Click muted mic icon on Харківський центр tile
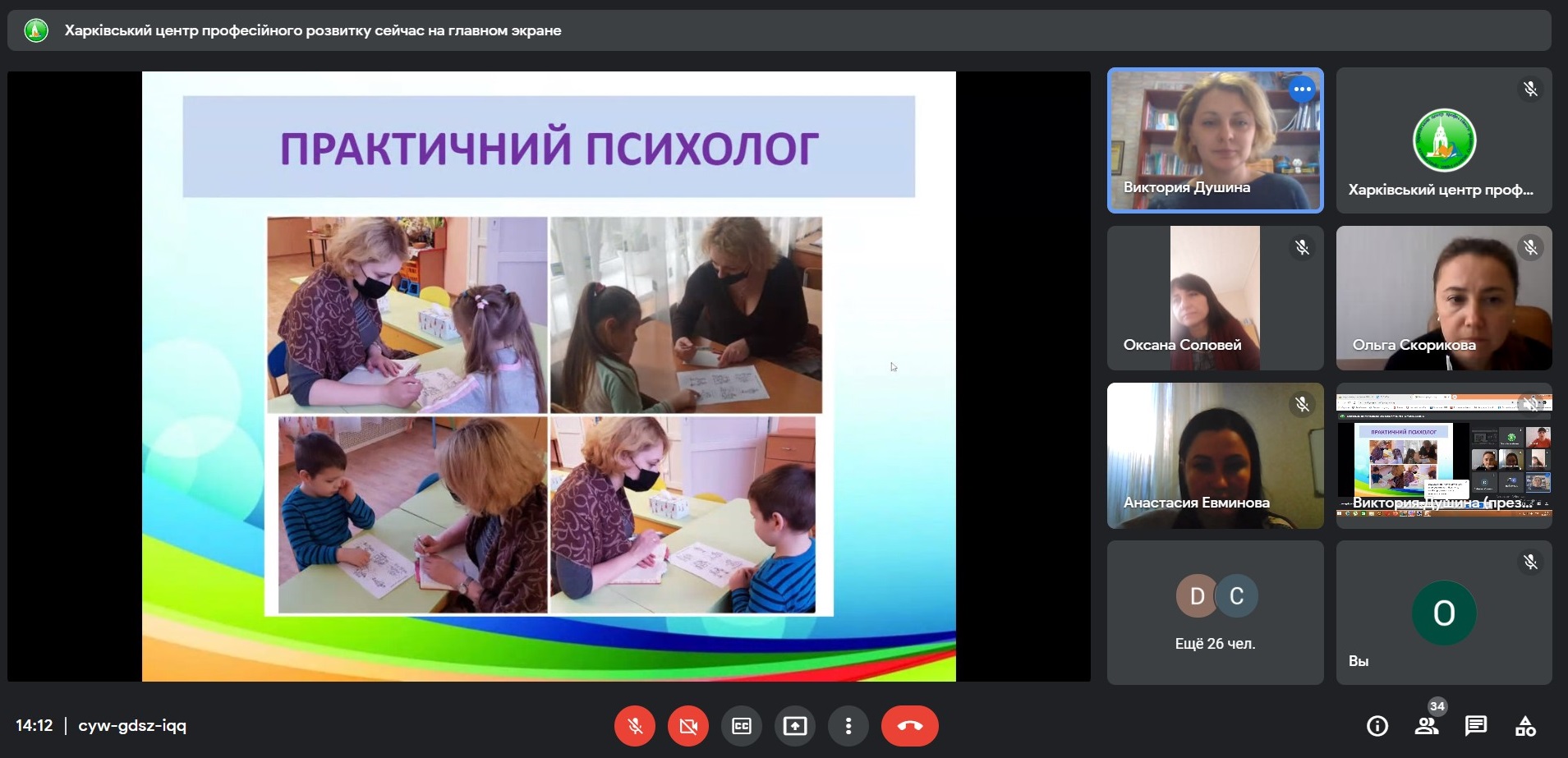Viewport: 1568px width, 758px height. [1530, 89]
